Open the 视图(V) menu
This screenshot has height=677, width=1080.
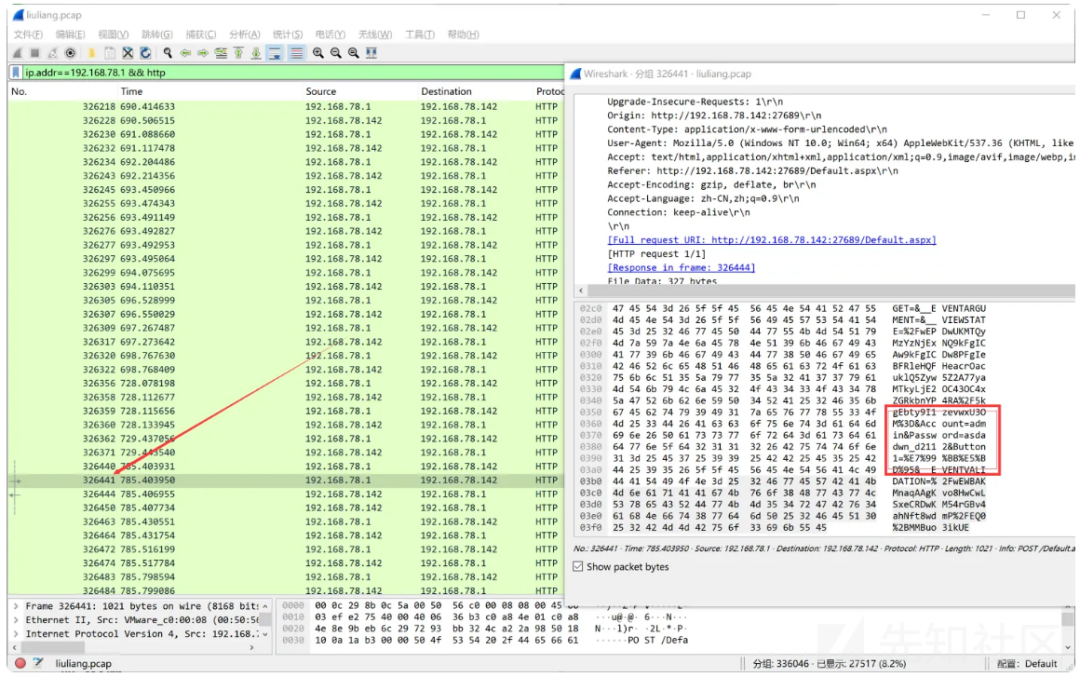pyautogui.click(x=113, y=34)
